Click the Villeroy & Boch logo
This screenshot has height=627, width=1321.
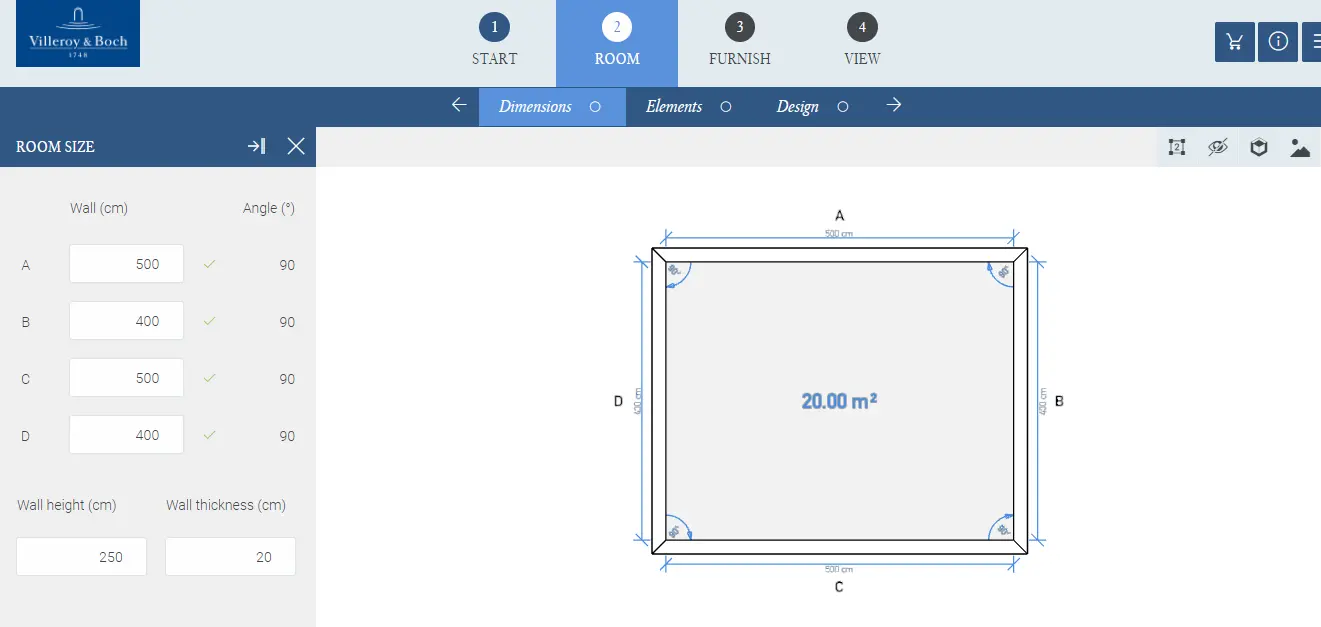(78, 34)
